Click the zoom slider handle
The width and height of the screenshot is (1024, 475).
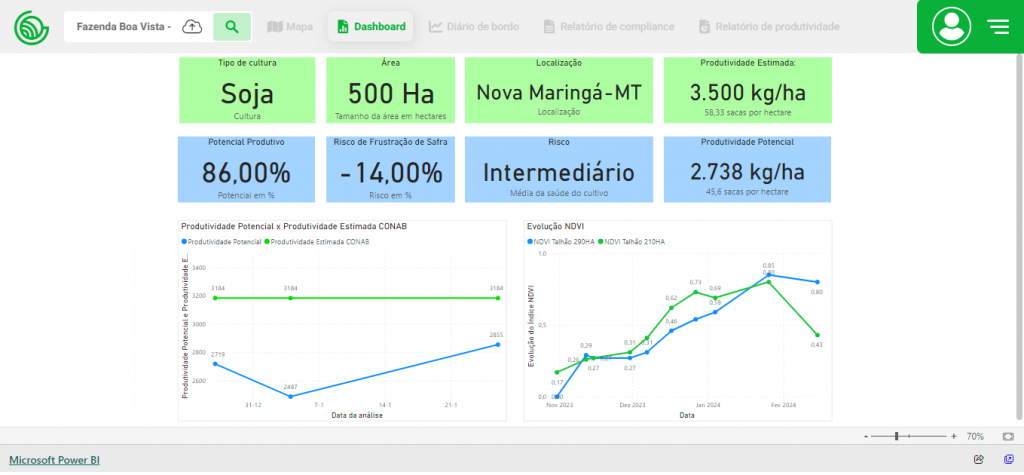click(x=897, y=436)
